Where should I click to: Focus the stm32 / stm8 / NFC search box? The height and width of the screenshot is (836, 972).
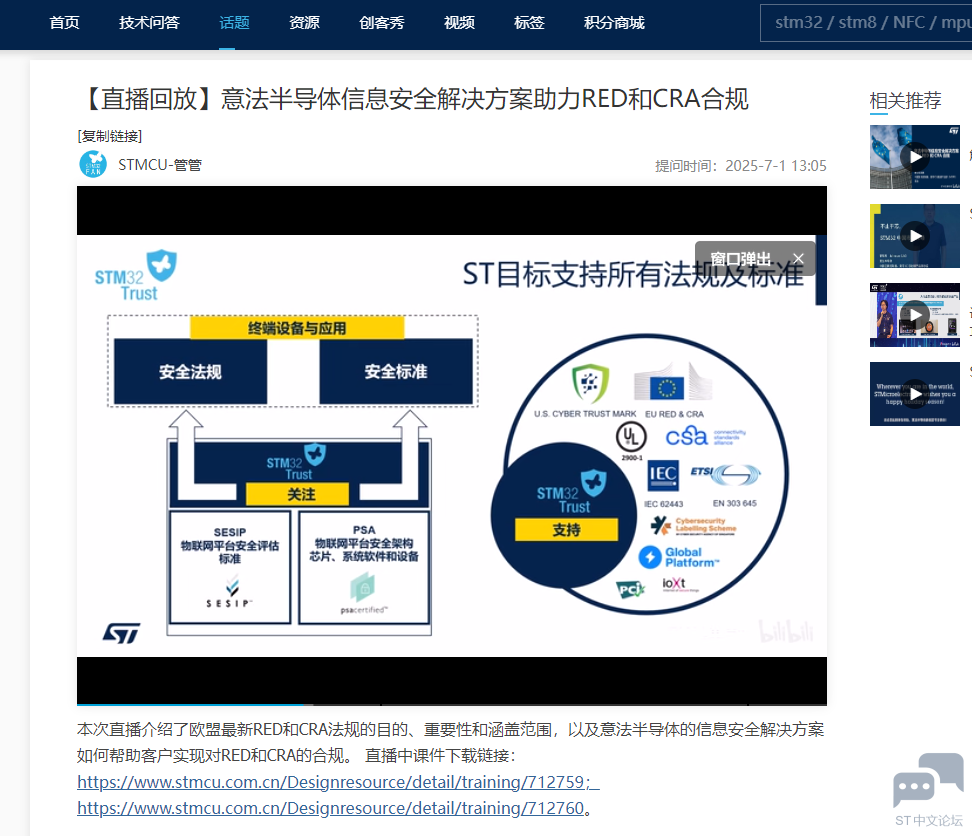point(866,23)
